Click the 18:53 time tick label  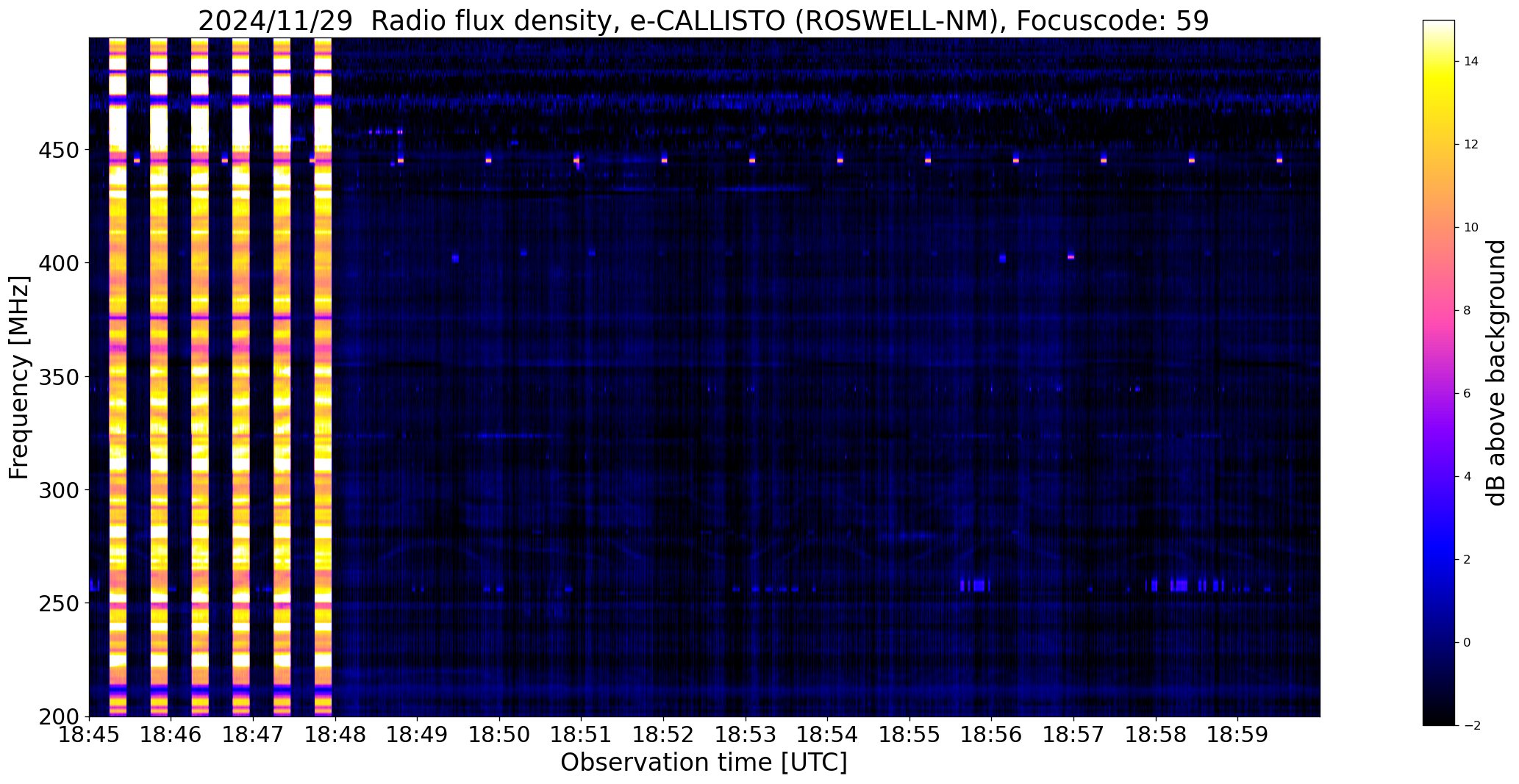point(746,734)
